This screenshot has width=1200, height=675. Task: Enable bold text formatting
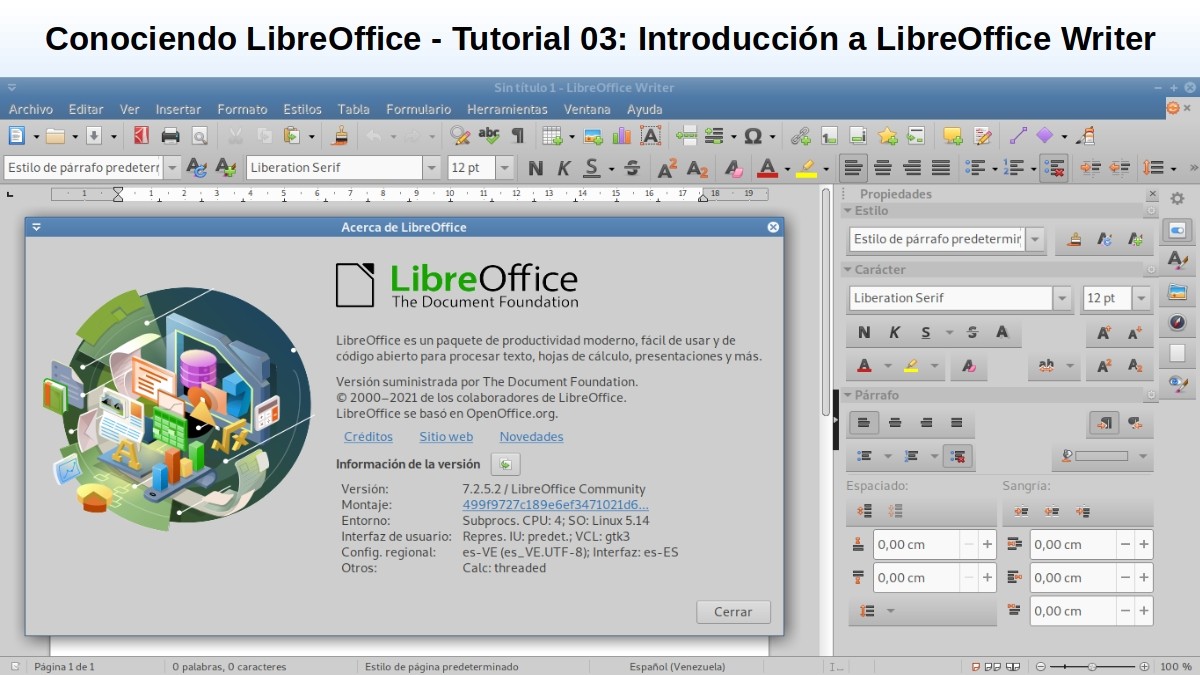coord(536,167)
